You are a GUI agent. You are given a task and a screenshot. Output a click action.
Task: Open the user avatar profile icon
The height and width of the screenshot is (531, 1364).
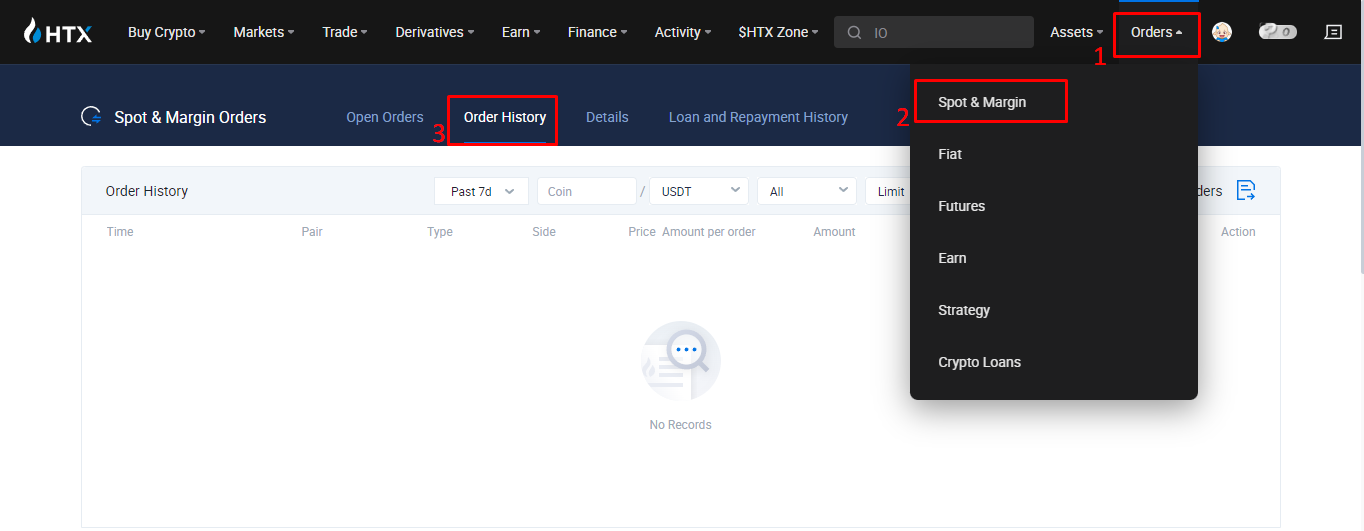tap(1221, 32)
